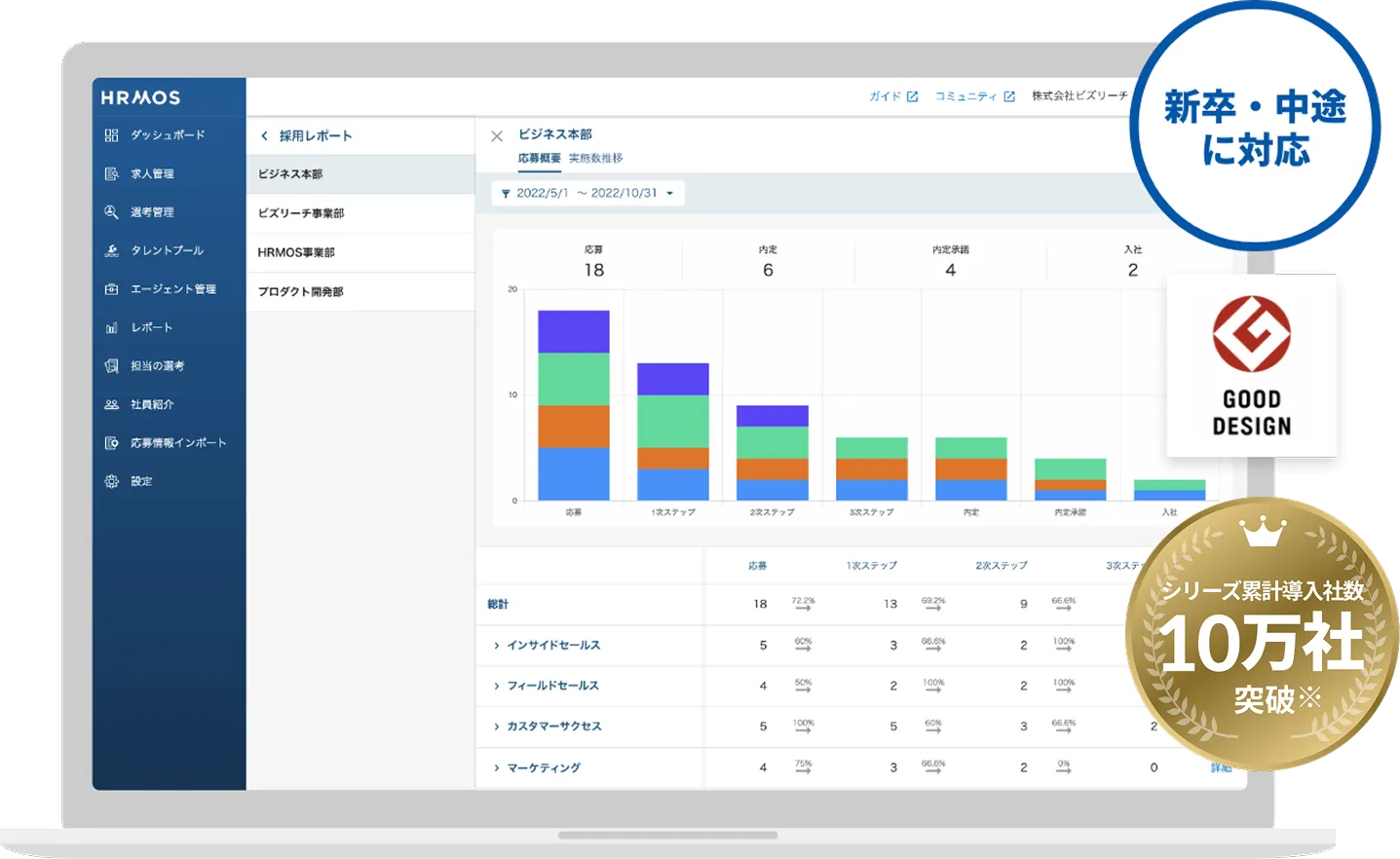
Task: Open the コミュニティ external link
Action: 974,96
